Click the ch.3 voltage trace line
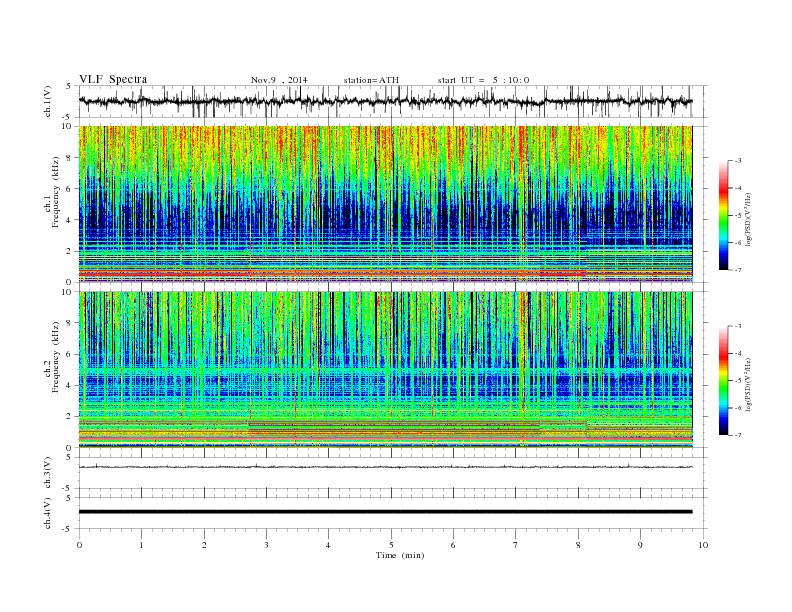792x612 pixels. (385, 467)
